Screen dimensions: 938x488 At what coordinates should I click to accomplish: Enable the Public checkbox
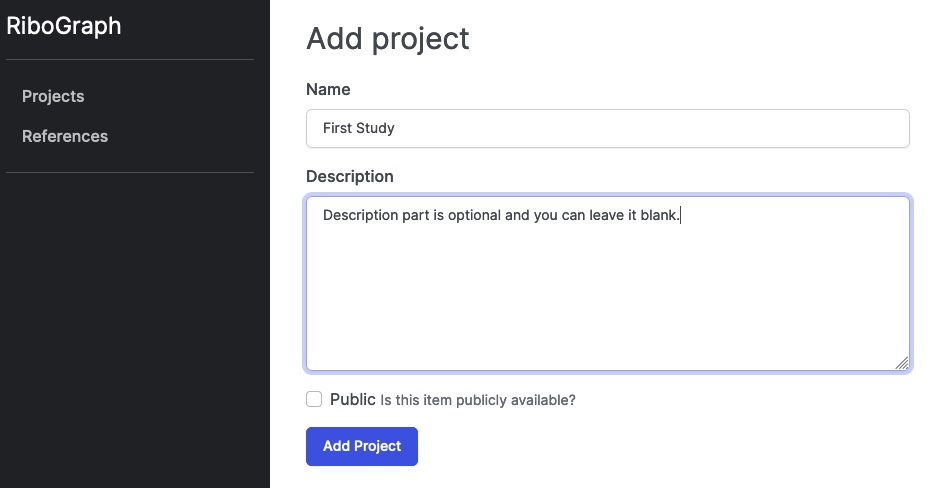click(x=314, y=399)
